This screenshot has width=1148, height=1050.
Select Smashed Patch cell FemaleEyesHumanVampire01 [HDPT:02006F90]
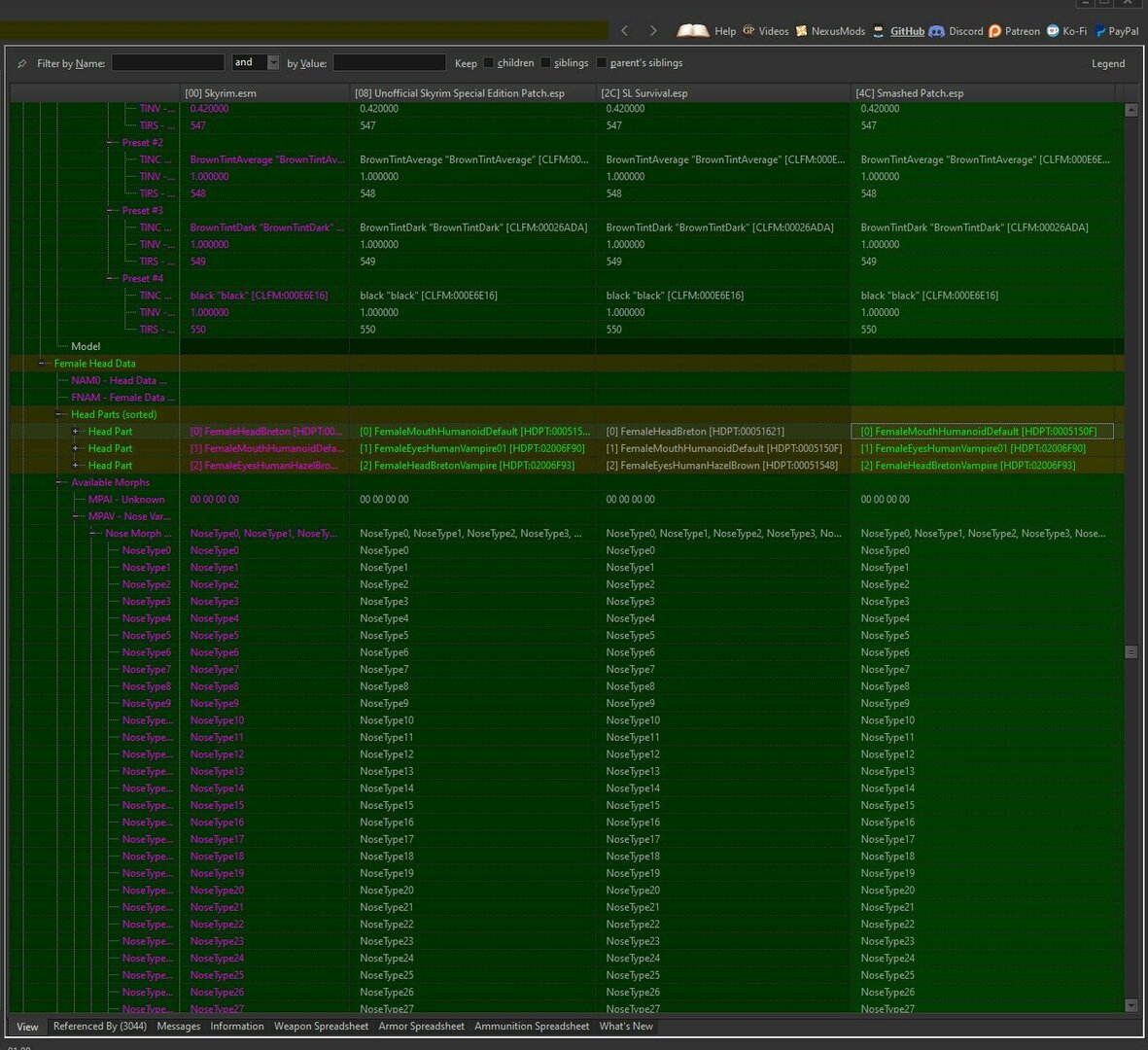point(982,449)
